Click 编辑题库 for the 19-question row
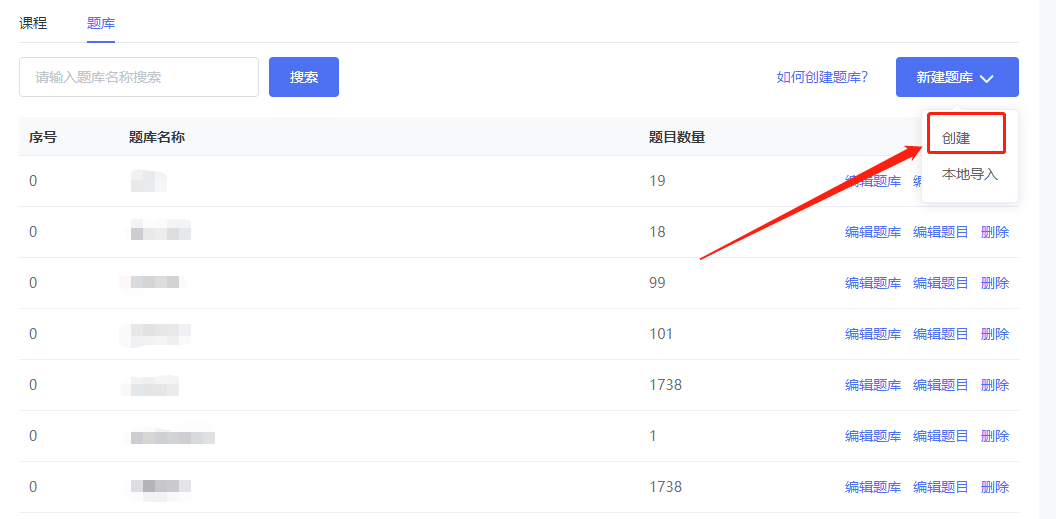Viewport: 1056px width, 519px height. (872, 181)
